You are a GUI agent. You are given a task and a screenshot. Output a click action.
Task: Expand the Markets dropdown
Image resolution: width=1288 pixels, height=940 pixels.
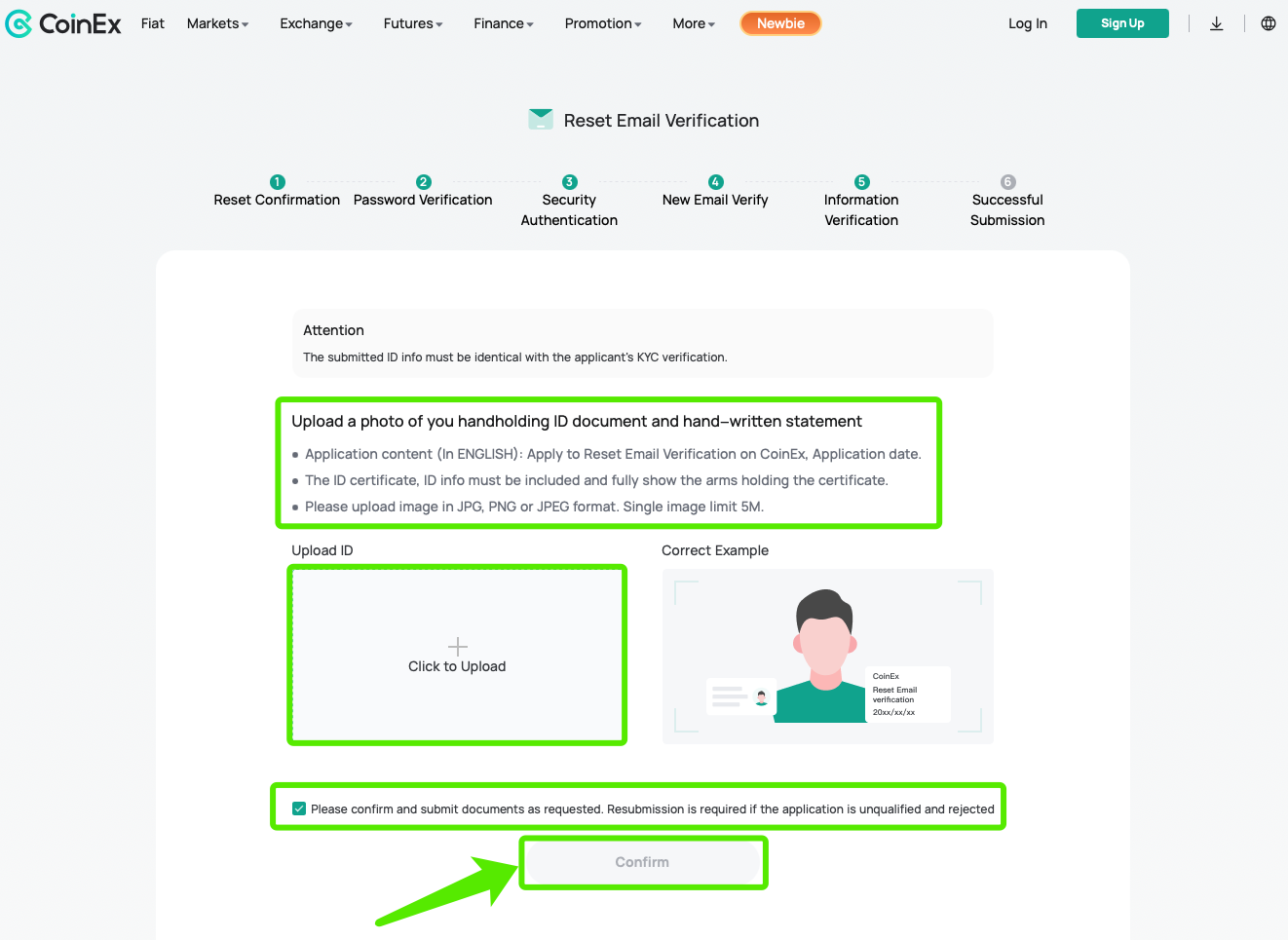coord(217,23)
